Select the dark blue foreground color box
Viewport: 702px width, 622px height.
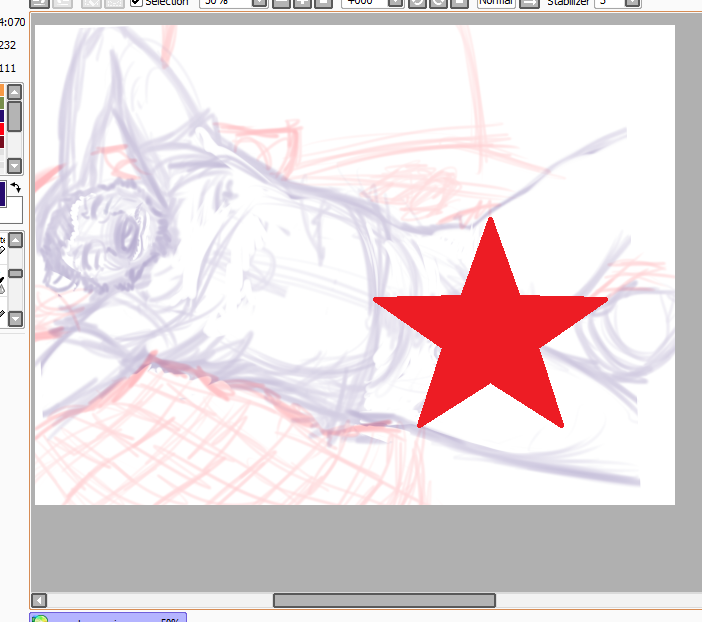click(x=2, y=193)
